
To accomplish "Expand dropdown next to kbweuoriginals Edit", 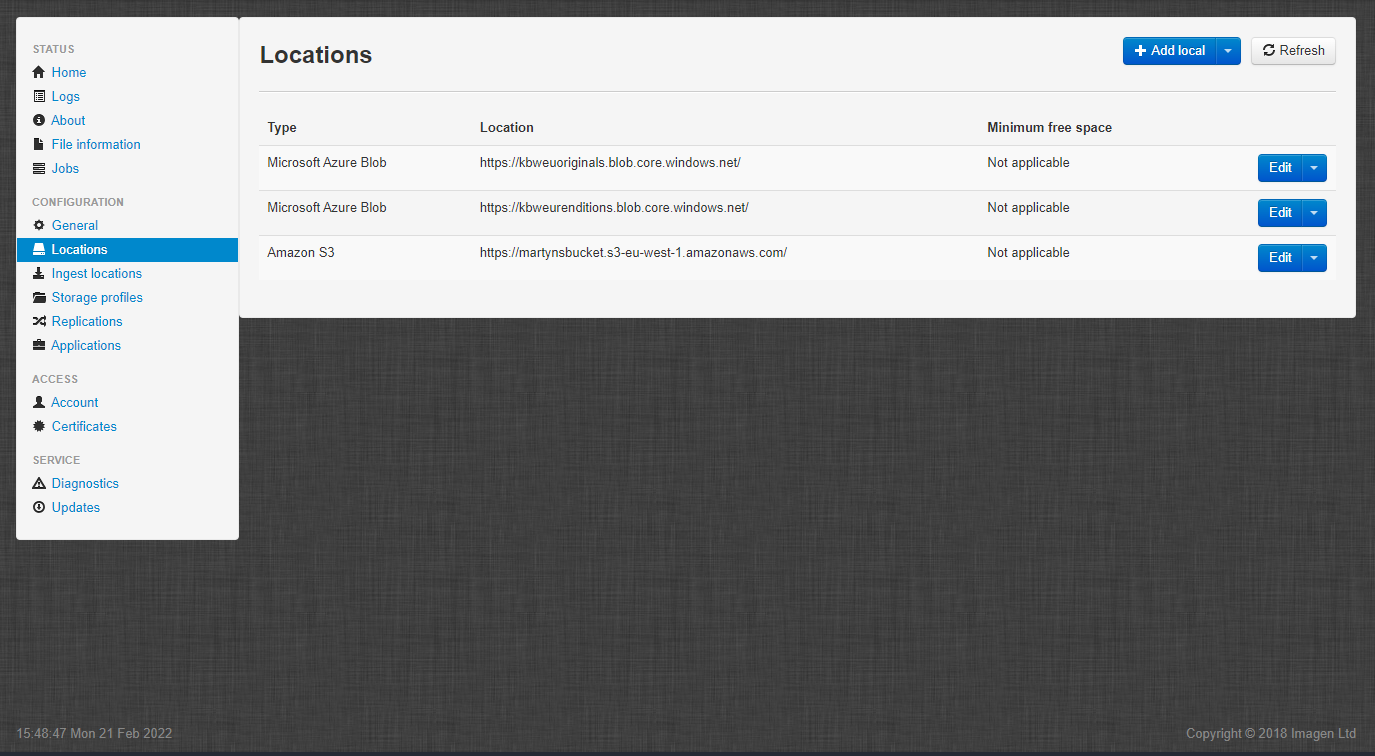I will (x=1314, y=168).
